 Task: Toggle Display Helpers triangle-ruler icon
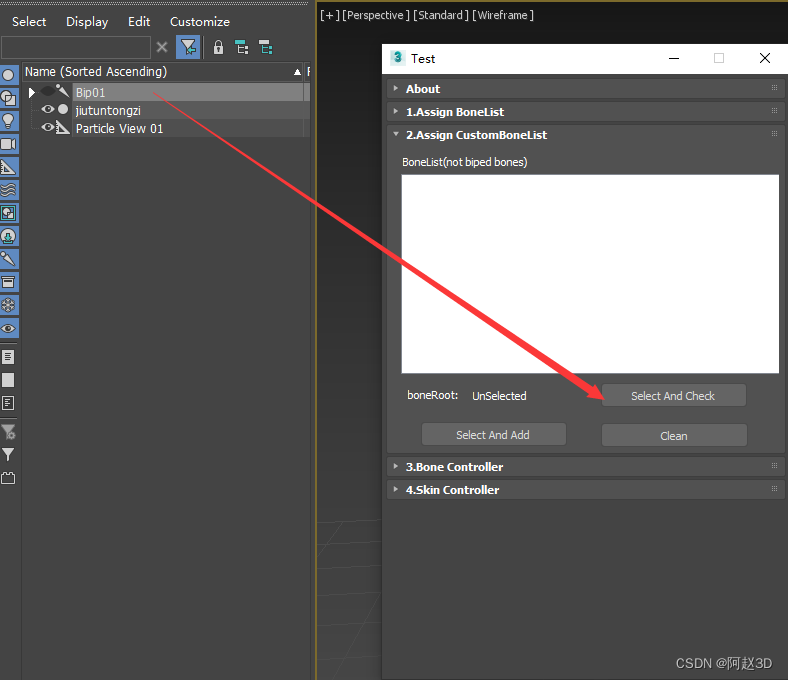click(x=9, y=167)
